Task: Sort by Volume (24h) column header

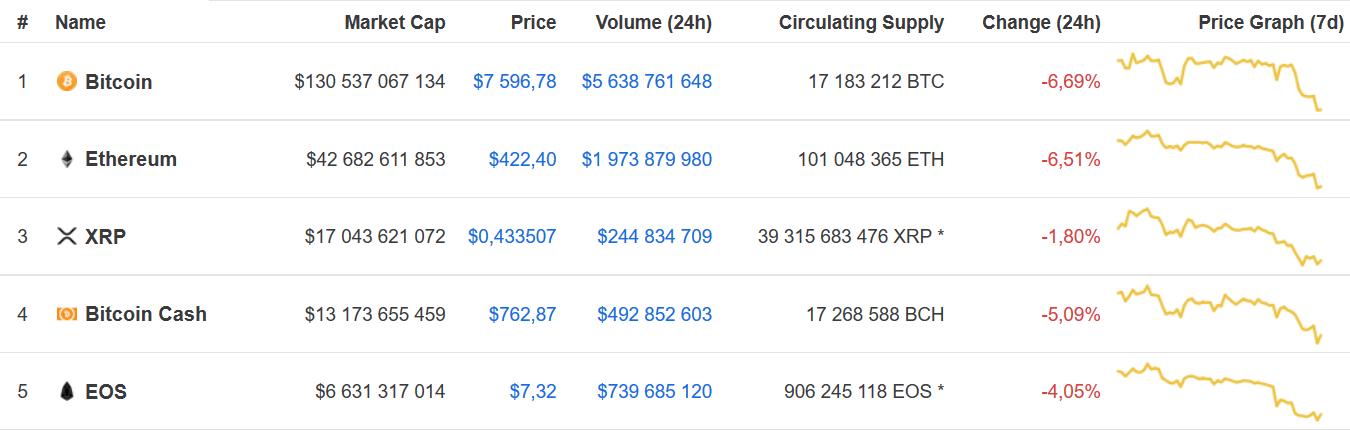Action: pos(653,22)
